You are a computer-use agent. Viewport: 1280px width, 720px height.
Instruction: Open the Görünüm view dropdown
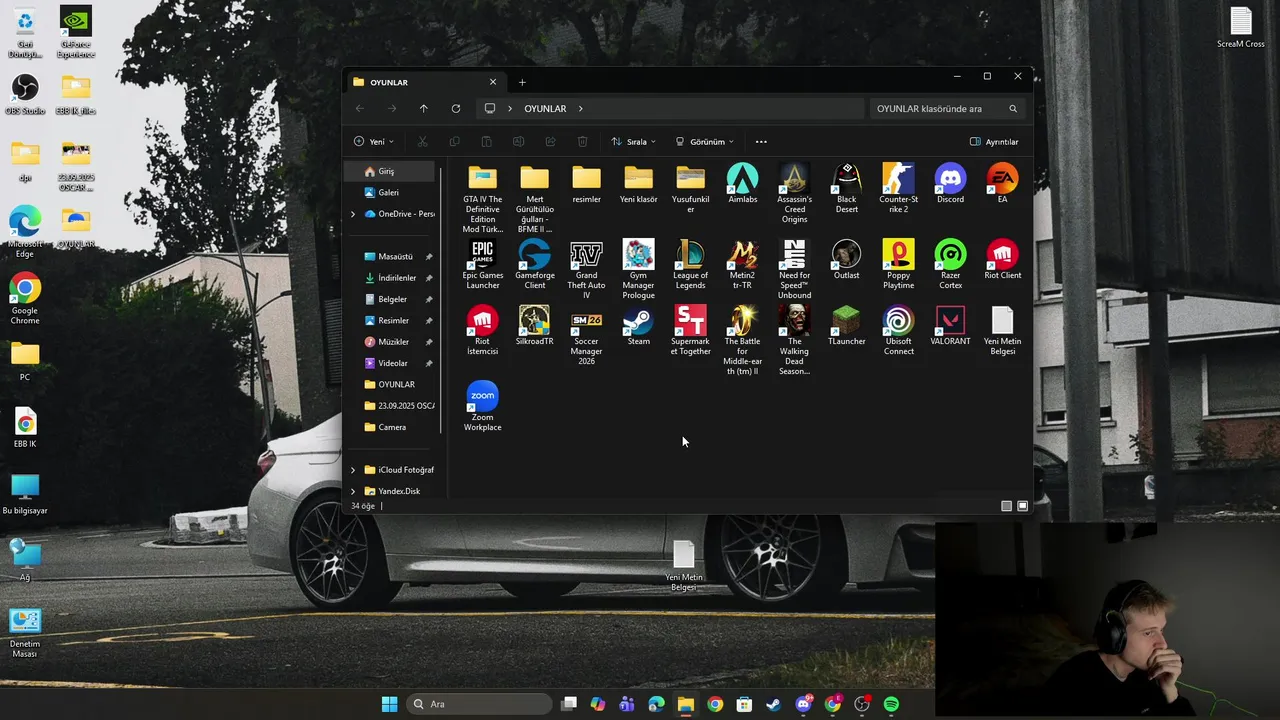705,142
